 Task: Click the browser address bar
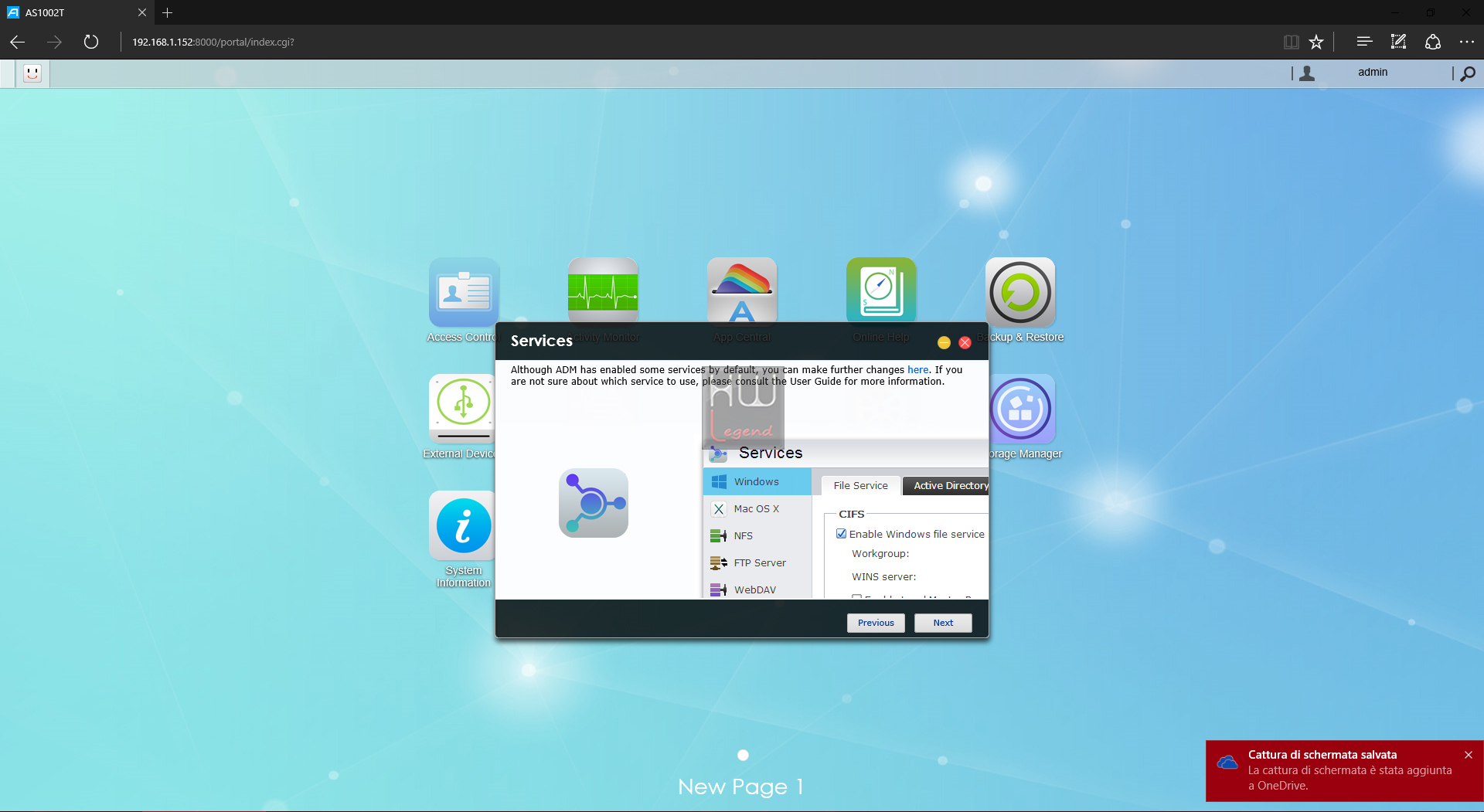(x=696, y=42)
